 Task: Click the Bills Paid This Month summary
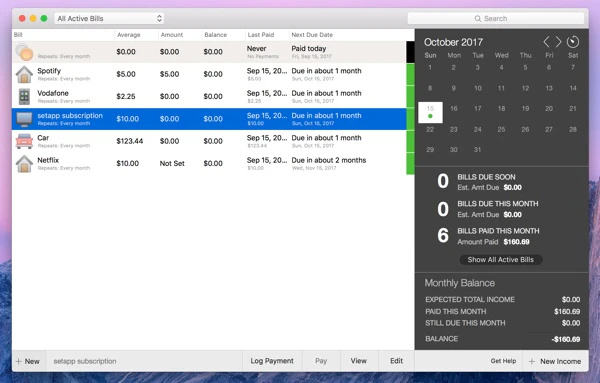488,236
